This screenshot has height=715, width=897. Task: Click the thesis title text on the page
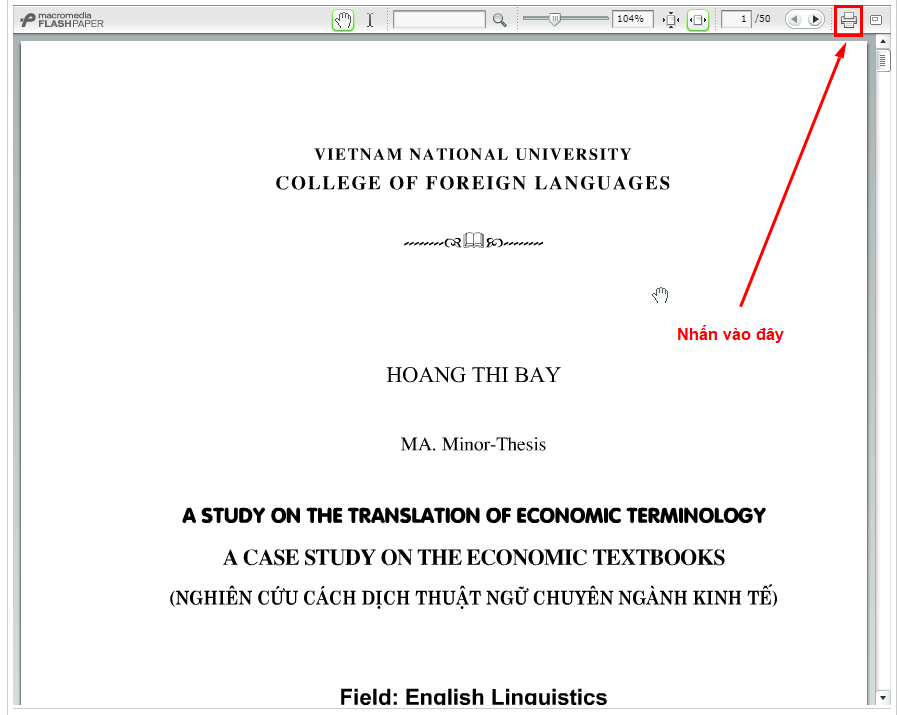pyautogui.click(x=473, y=515)
